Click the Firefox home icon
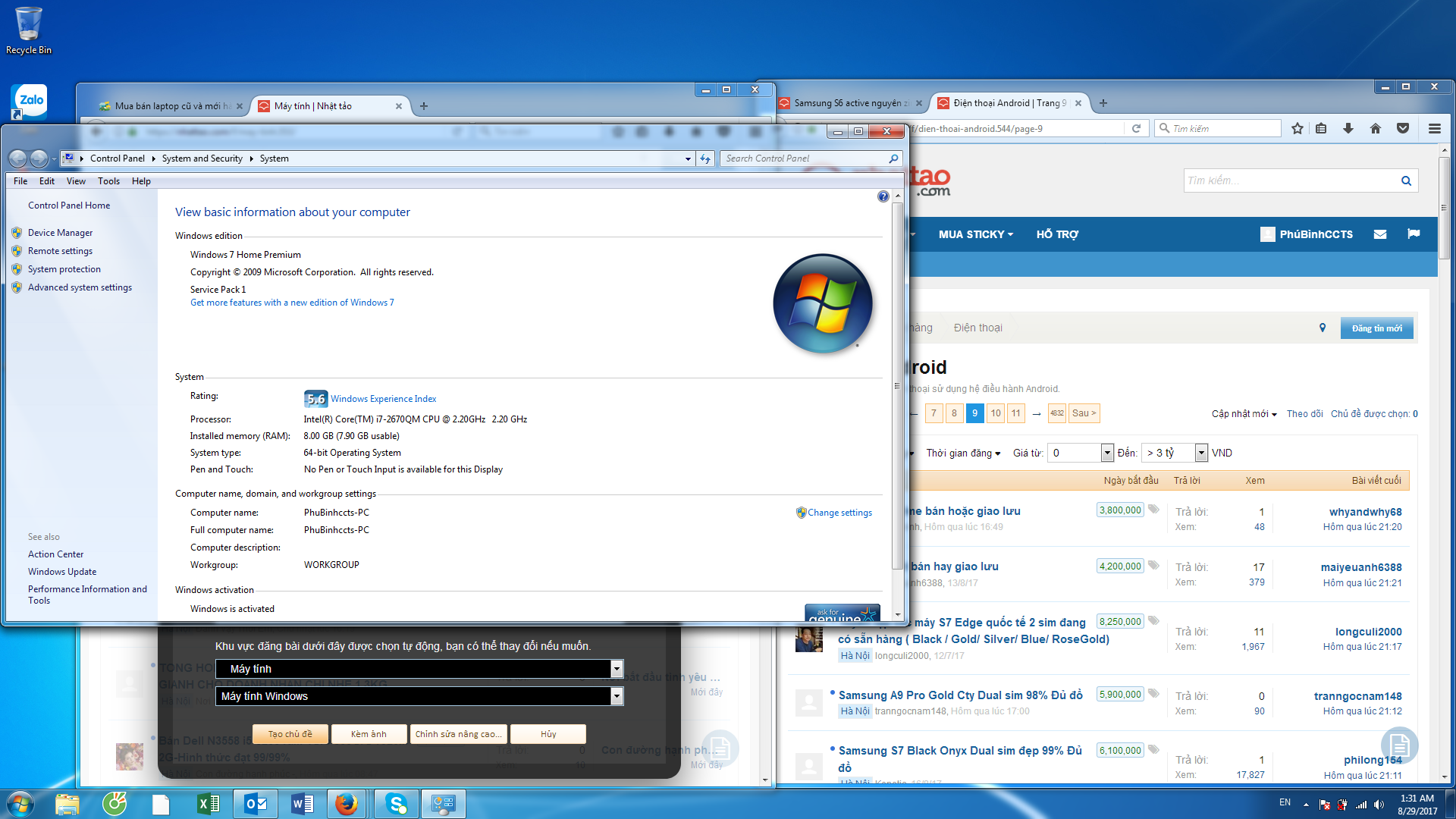1456x819 pixels. point(1376,129)
